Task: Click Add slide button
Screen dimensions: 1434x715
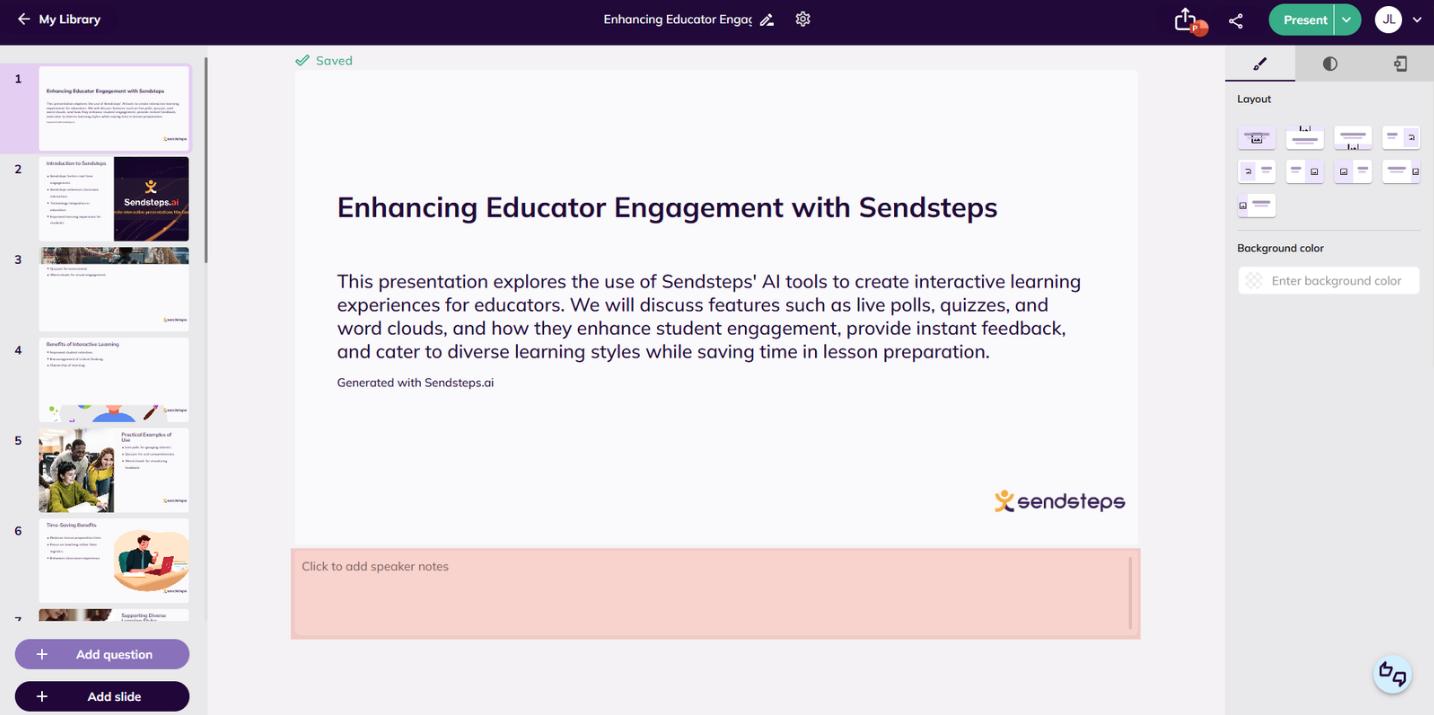Action: point(102,696)
